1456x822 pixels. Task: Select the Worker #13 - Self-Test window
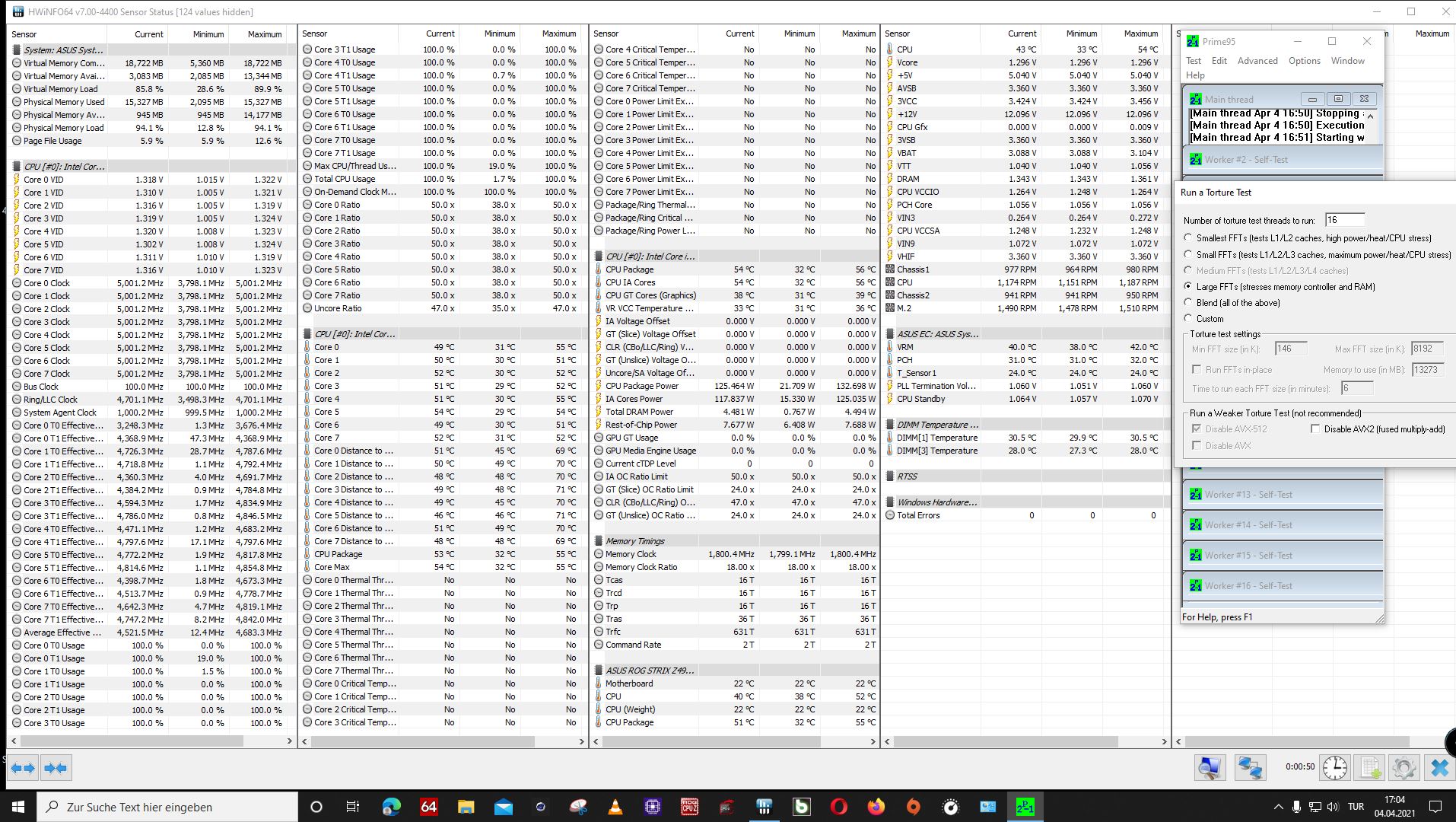(x=1283, y=495)
